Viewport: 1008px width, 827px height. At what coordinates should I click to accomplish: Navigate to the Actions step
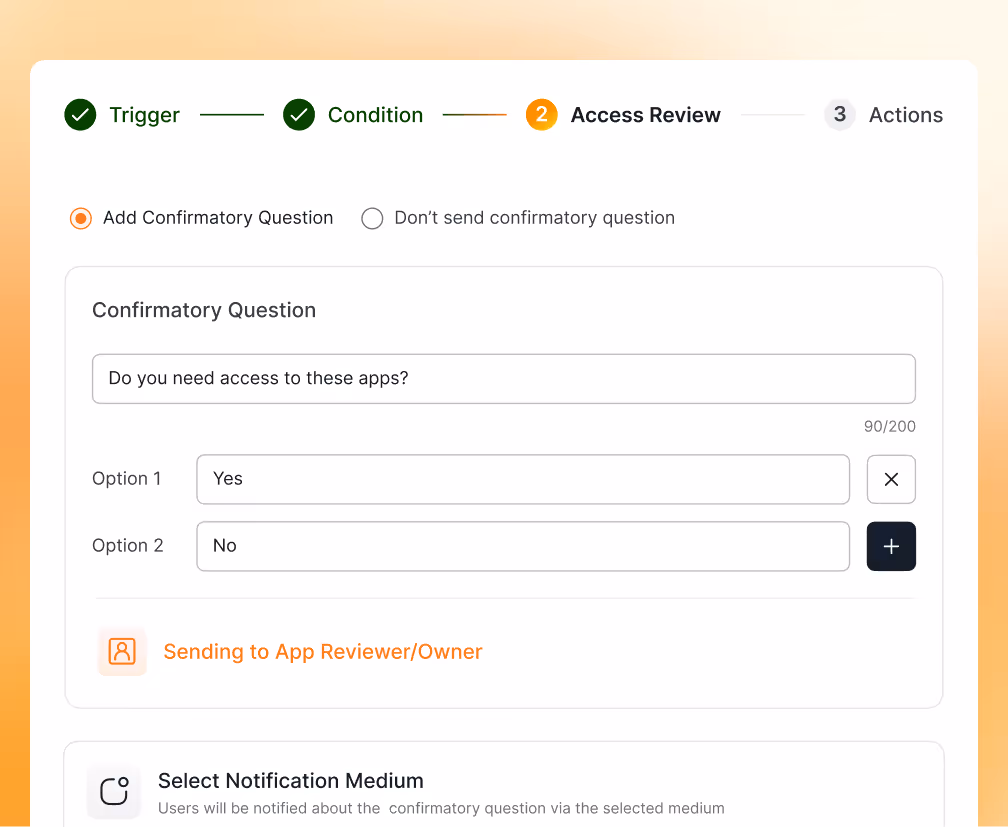tap(906, 114)
